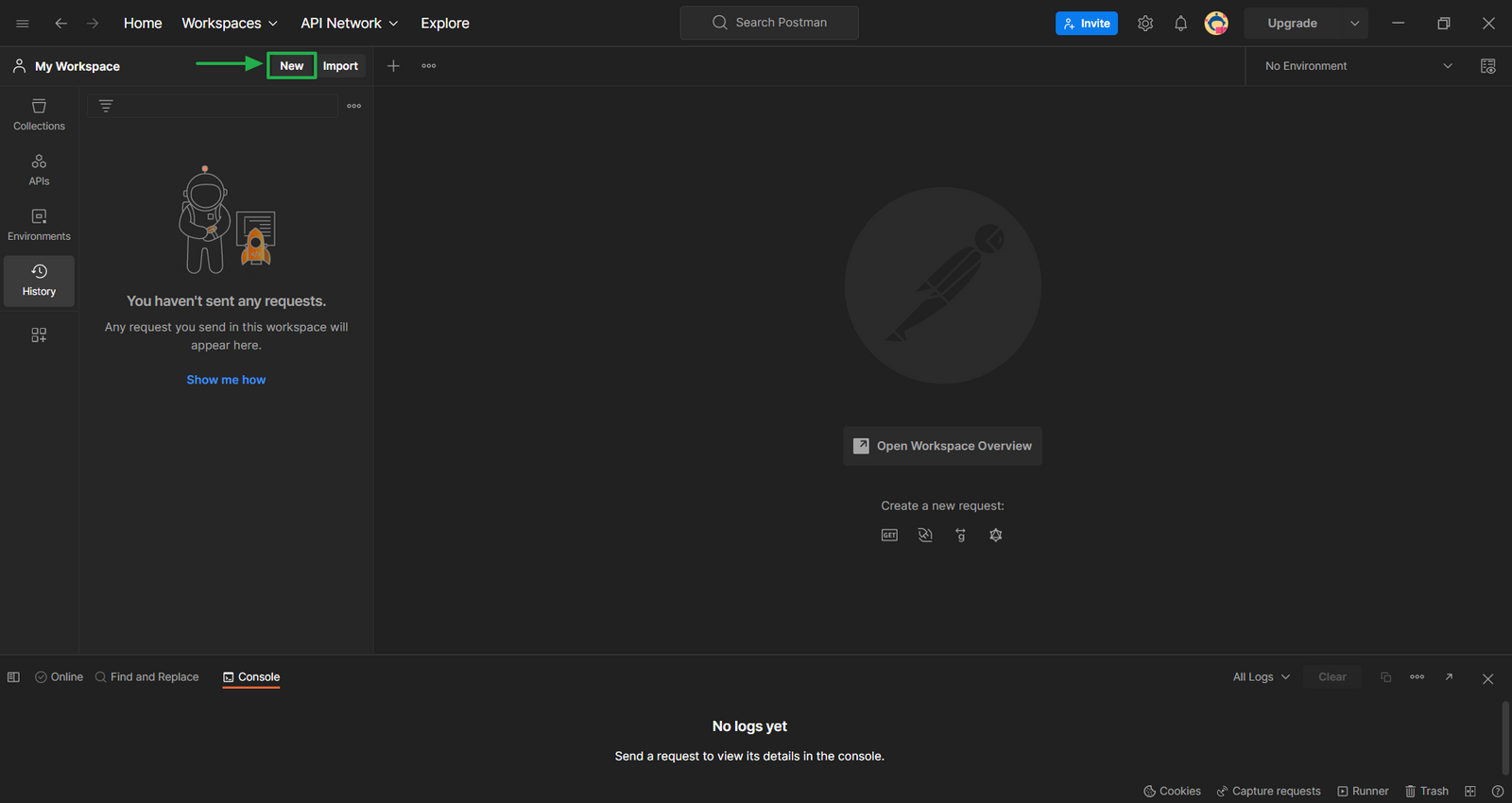Open the APIs sidebar panel
The height and width of the screenshot is (803, 1512).
39,169
